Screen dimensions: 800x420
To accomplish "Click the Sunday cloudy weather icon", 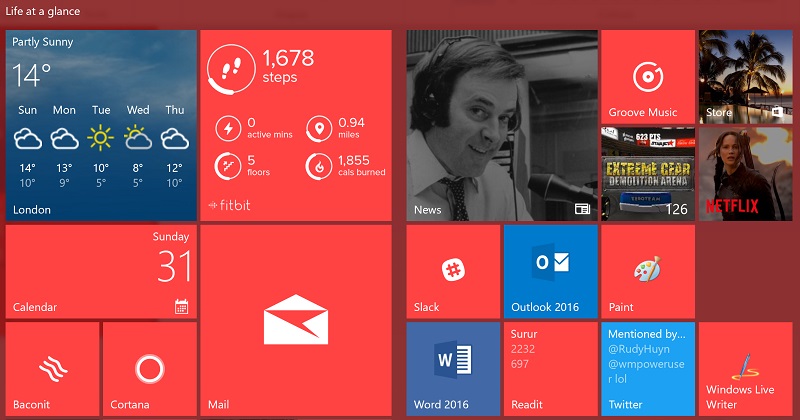I will click(x=28, y=139).
